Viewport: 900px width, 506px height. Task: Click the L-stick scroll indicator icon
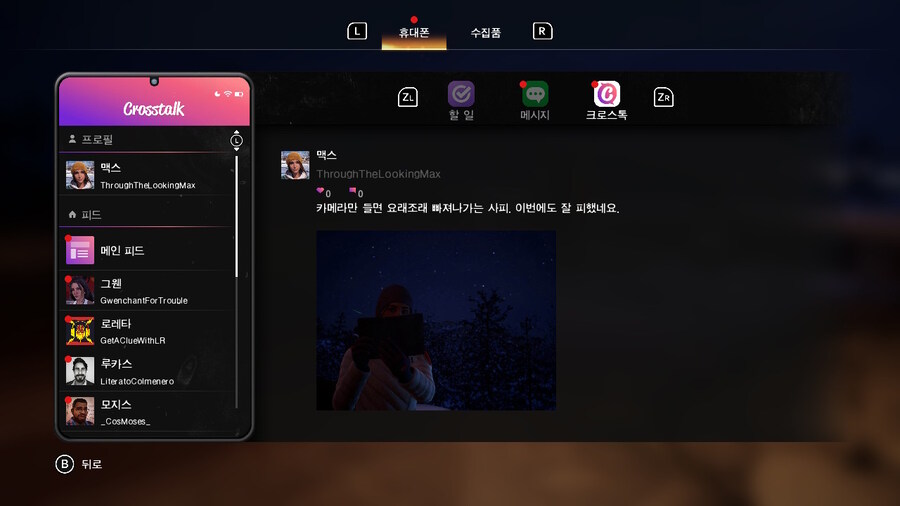[236, 141]
